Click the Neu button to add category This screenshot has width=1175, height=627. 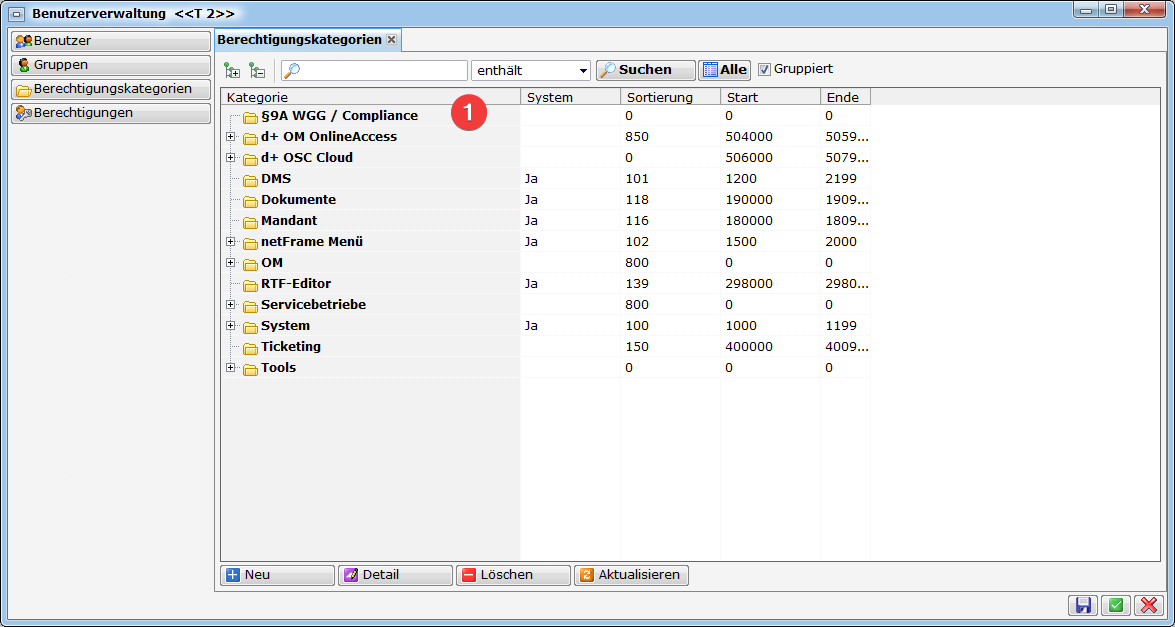(277, 575)
